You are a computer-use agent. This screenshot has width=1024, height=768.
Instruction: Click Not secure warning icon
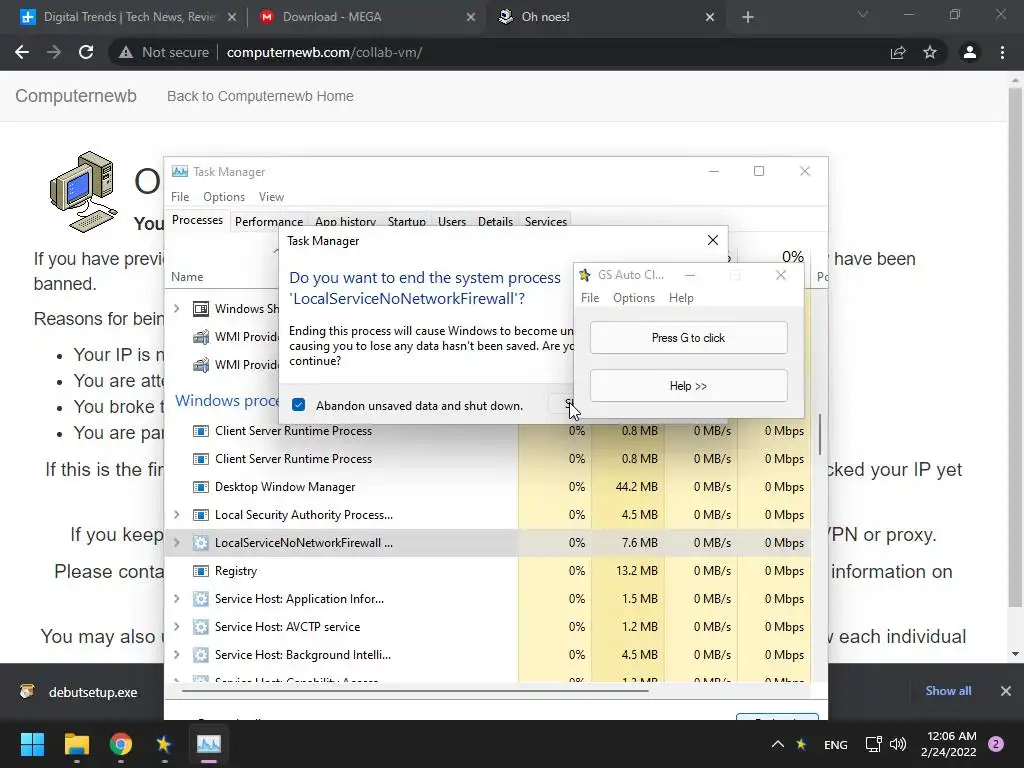pyautogui.click(x=125, y=52)
